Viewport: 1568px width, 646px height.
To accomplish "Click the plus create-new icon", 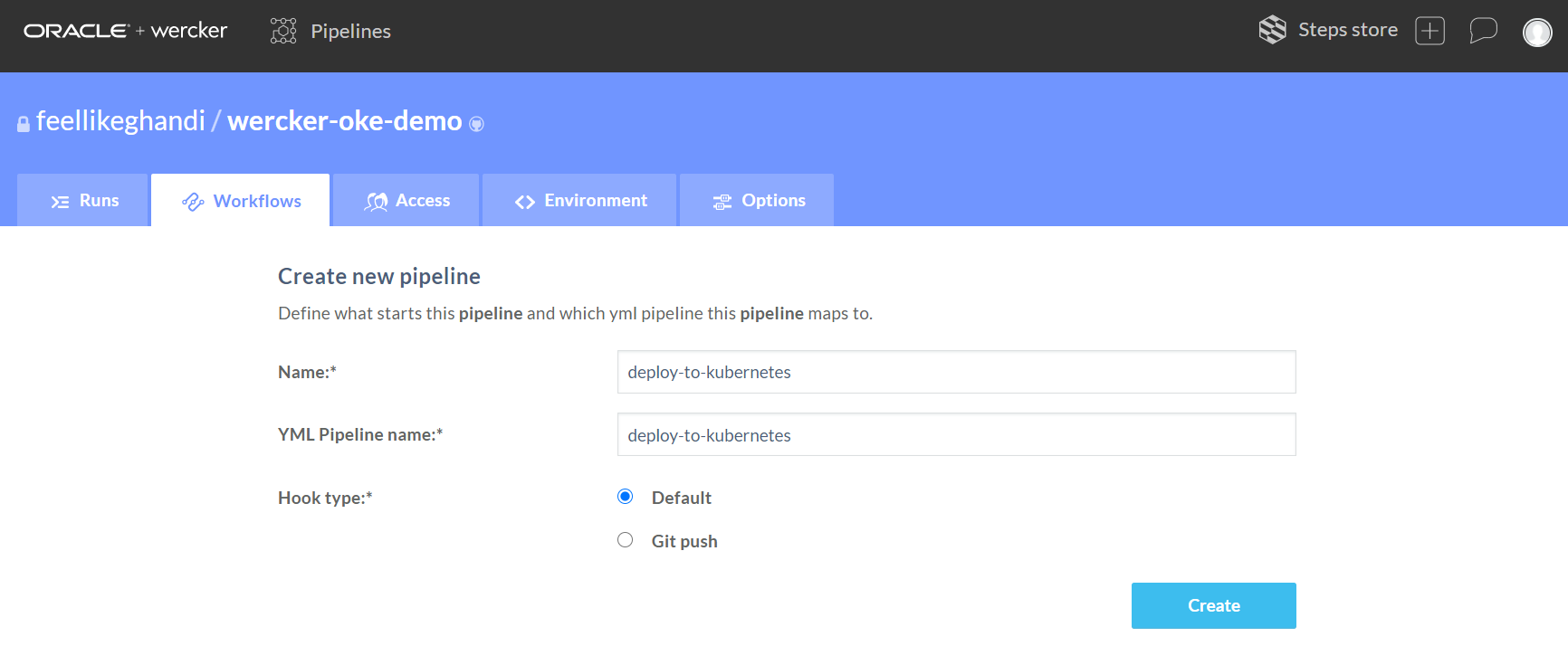I will point(1429,31).
